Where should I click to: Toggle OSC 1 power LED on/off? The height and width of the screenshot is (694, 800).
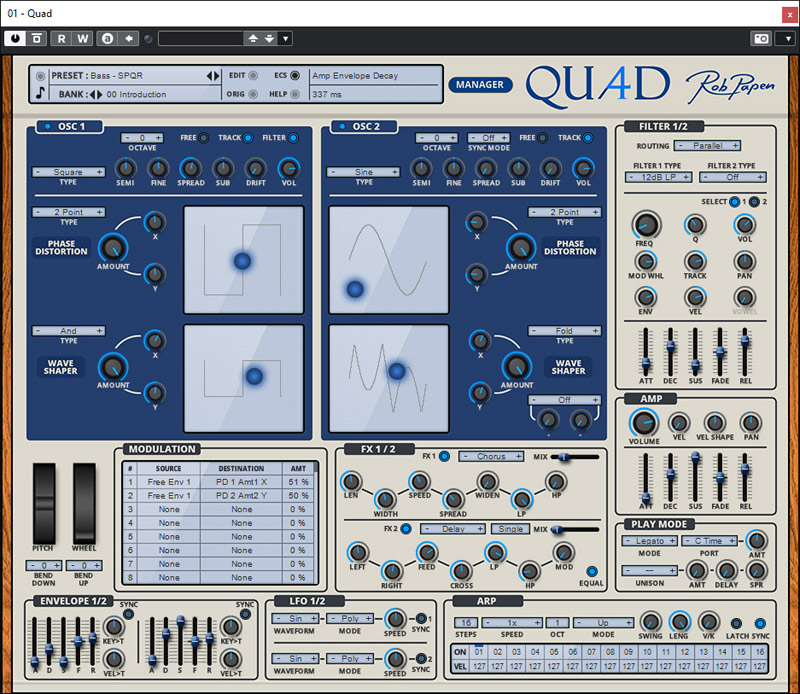[x=45, y=127]
